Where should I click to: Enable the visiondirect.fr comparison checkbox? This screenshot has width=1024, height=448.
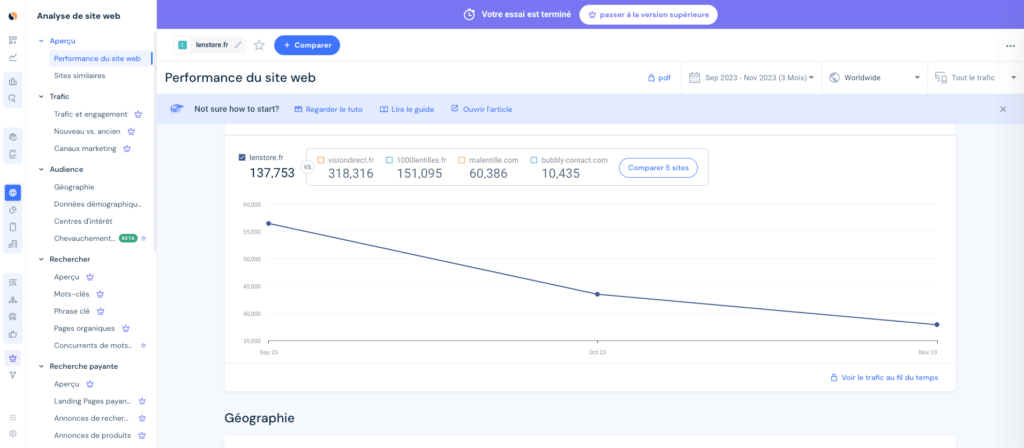[321, 159]
